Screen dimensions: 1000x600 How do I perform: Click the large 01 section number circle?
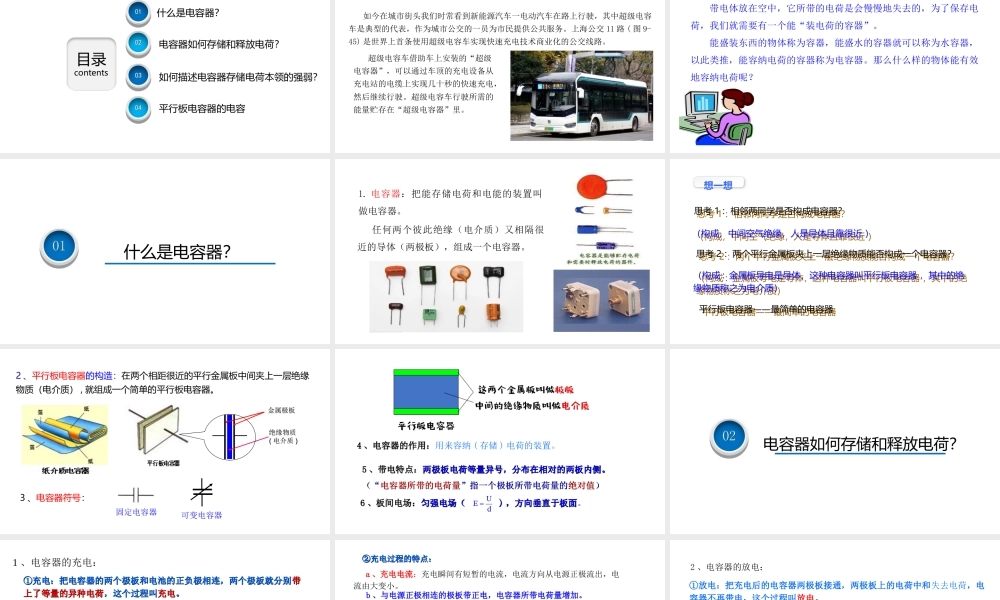(59, 247)
